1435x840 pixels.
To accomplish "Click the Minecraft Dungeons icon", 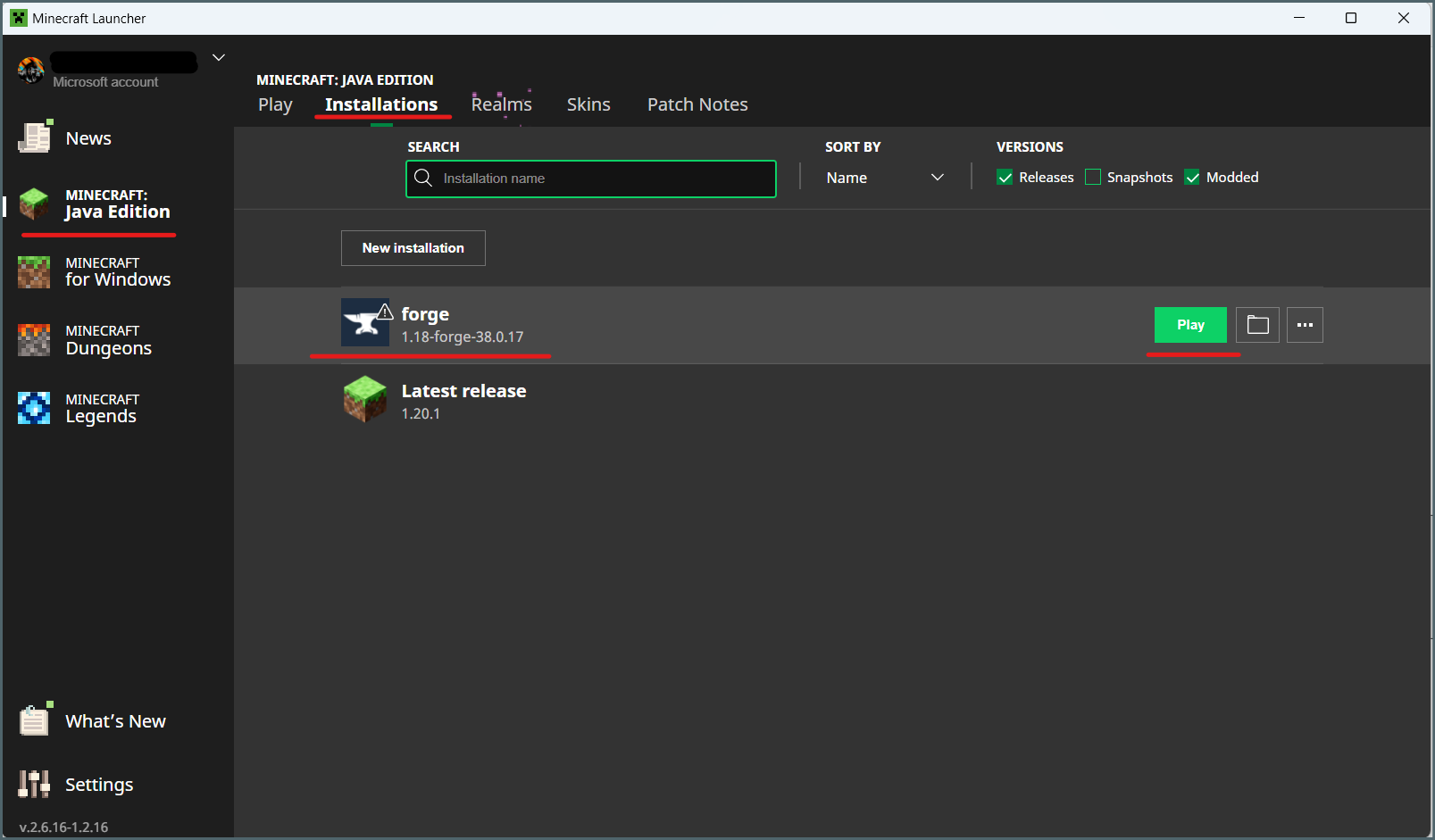I will [x=34, y=340].
